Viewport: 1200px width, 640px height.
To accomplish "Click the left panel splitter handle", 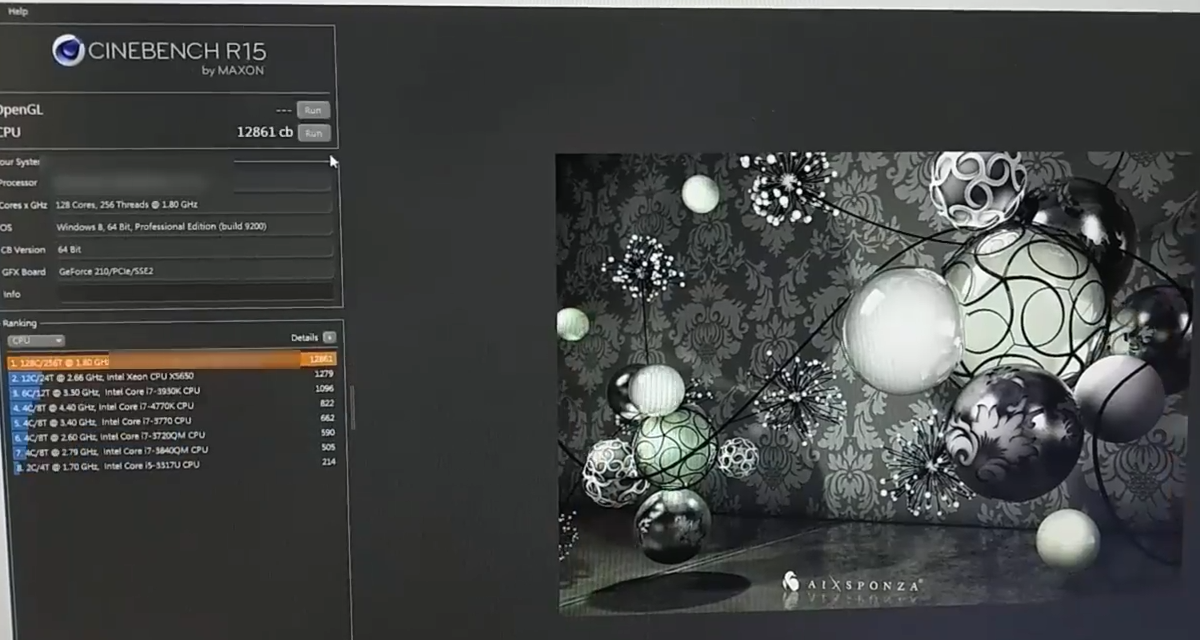I will 352,407.
